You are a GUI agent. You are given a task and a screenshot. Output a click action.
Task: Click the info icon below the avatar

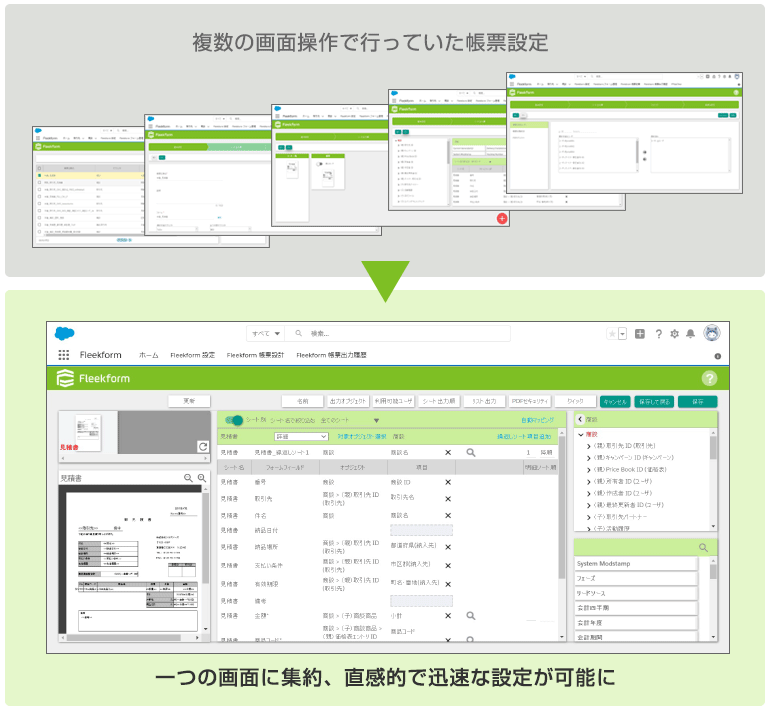[x=717, y=356]
